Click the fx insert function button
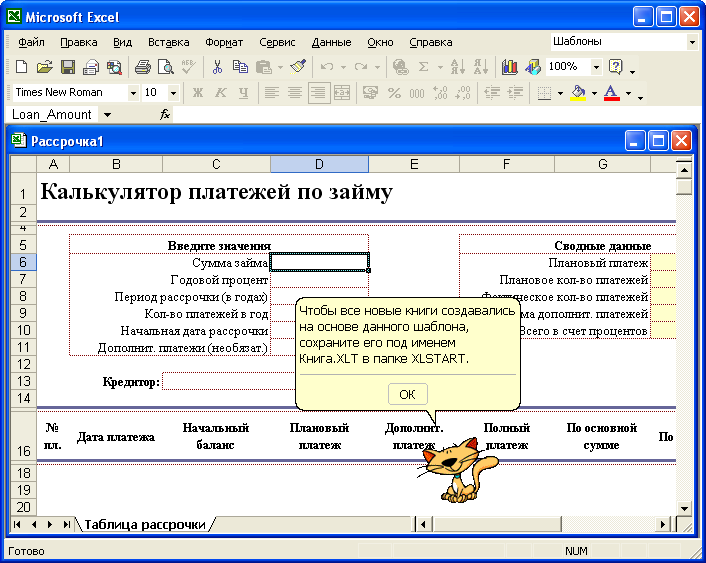Image resolution: width=706 pixels, height=563 pixels. click(165, 115)
